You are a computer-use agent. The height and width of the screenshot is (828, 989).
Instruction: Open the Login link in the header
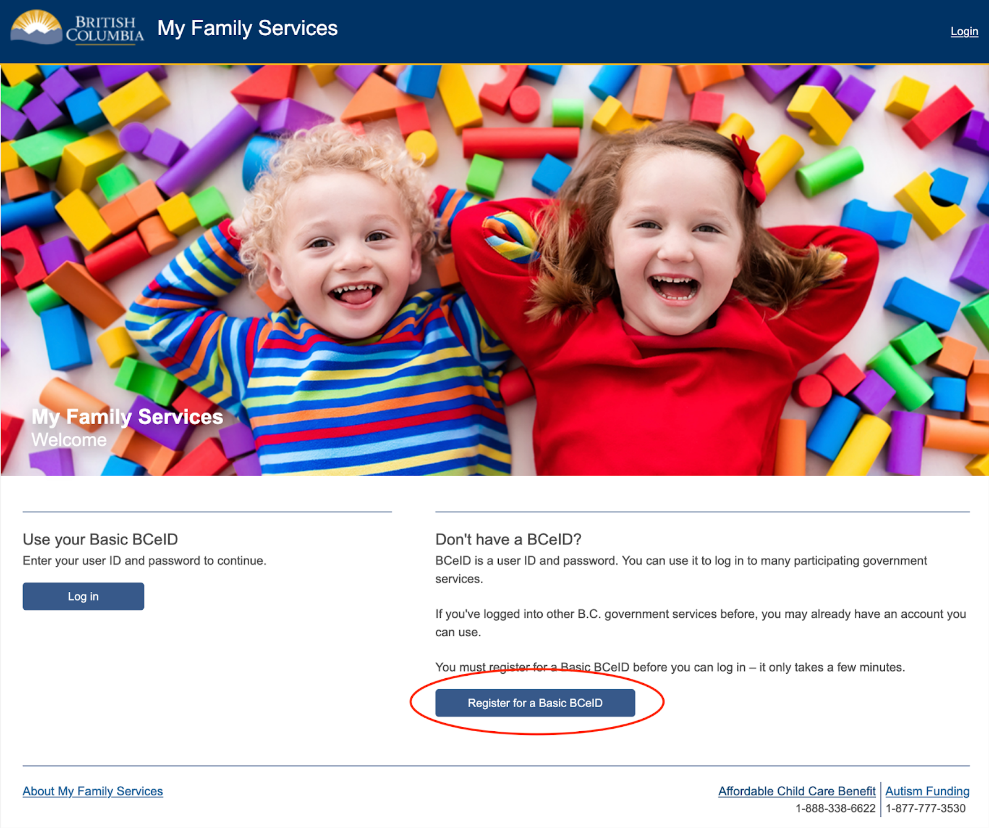[963, 32]
